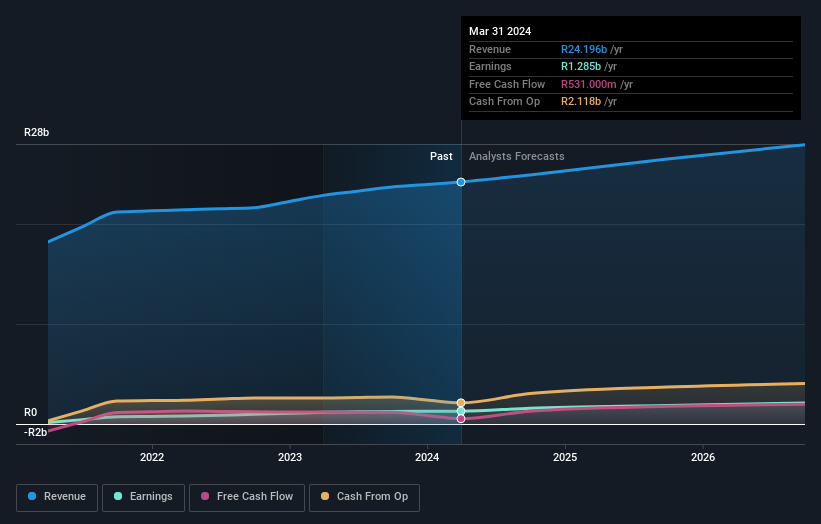Select the Free Cash Flow data point marker

tap(461, 419)
